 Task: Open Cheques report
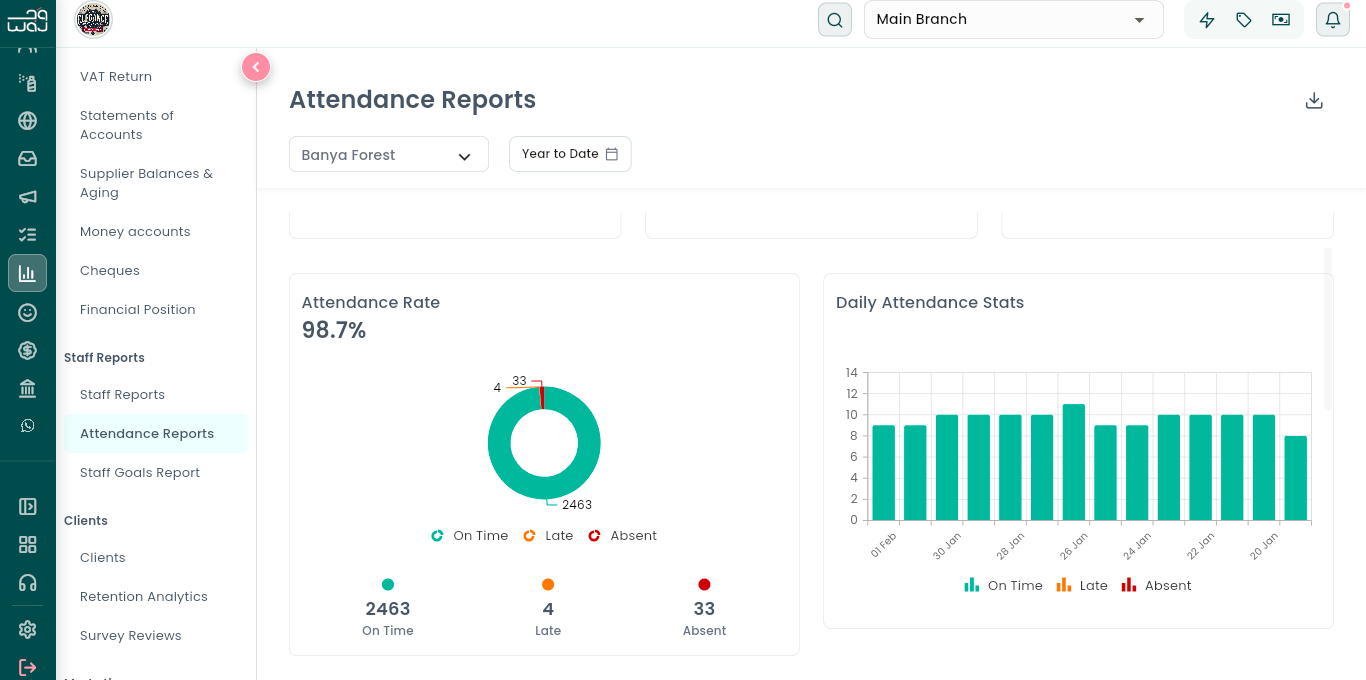click(x=110, y=271)
